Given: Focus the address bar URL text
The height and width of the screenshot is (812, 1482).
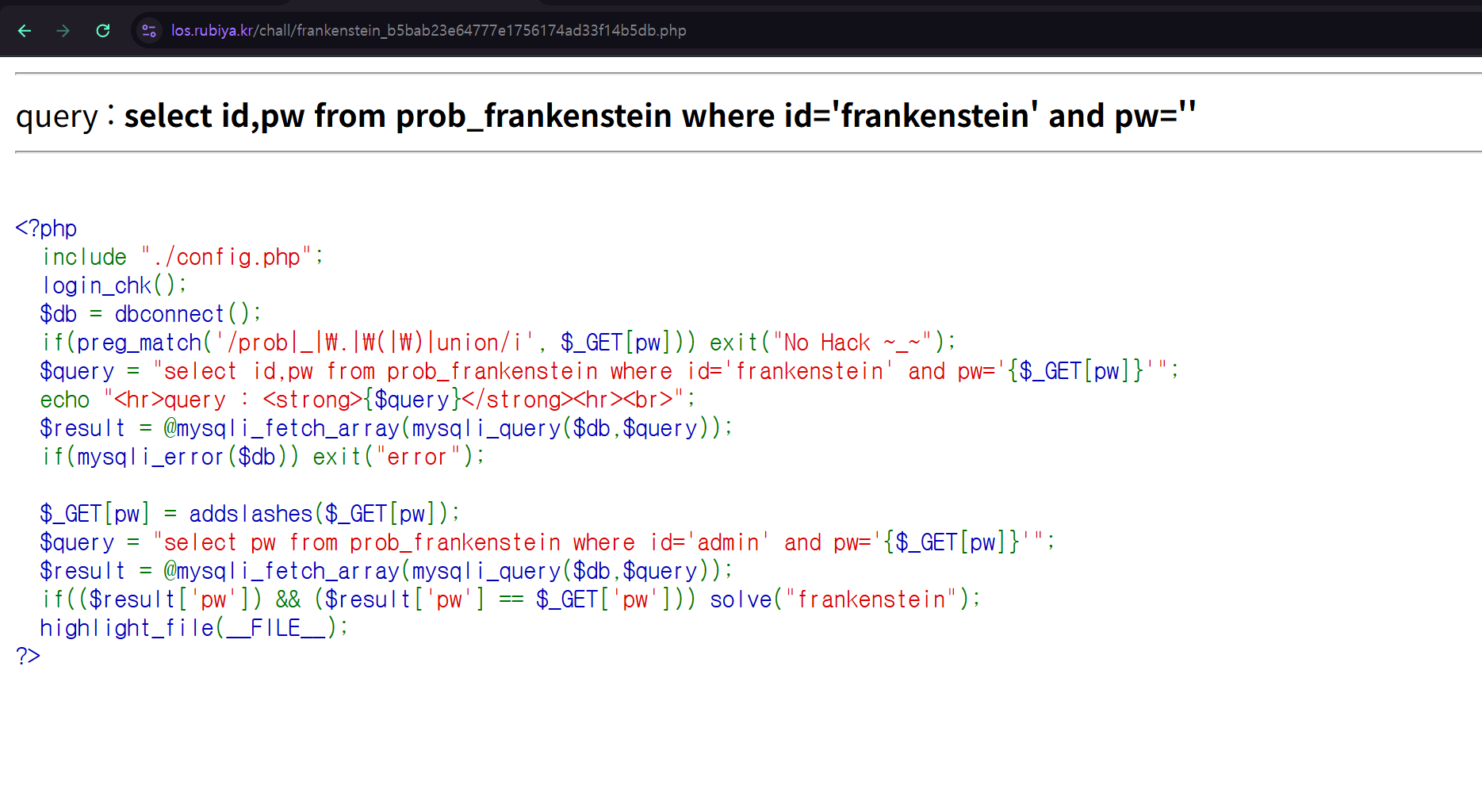Looking at the screenshot, I should coord(428,31).
